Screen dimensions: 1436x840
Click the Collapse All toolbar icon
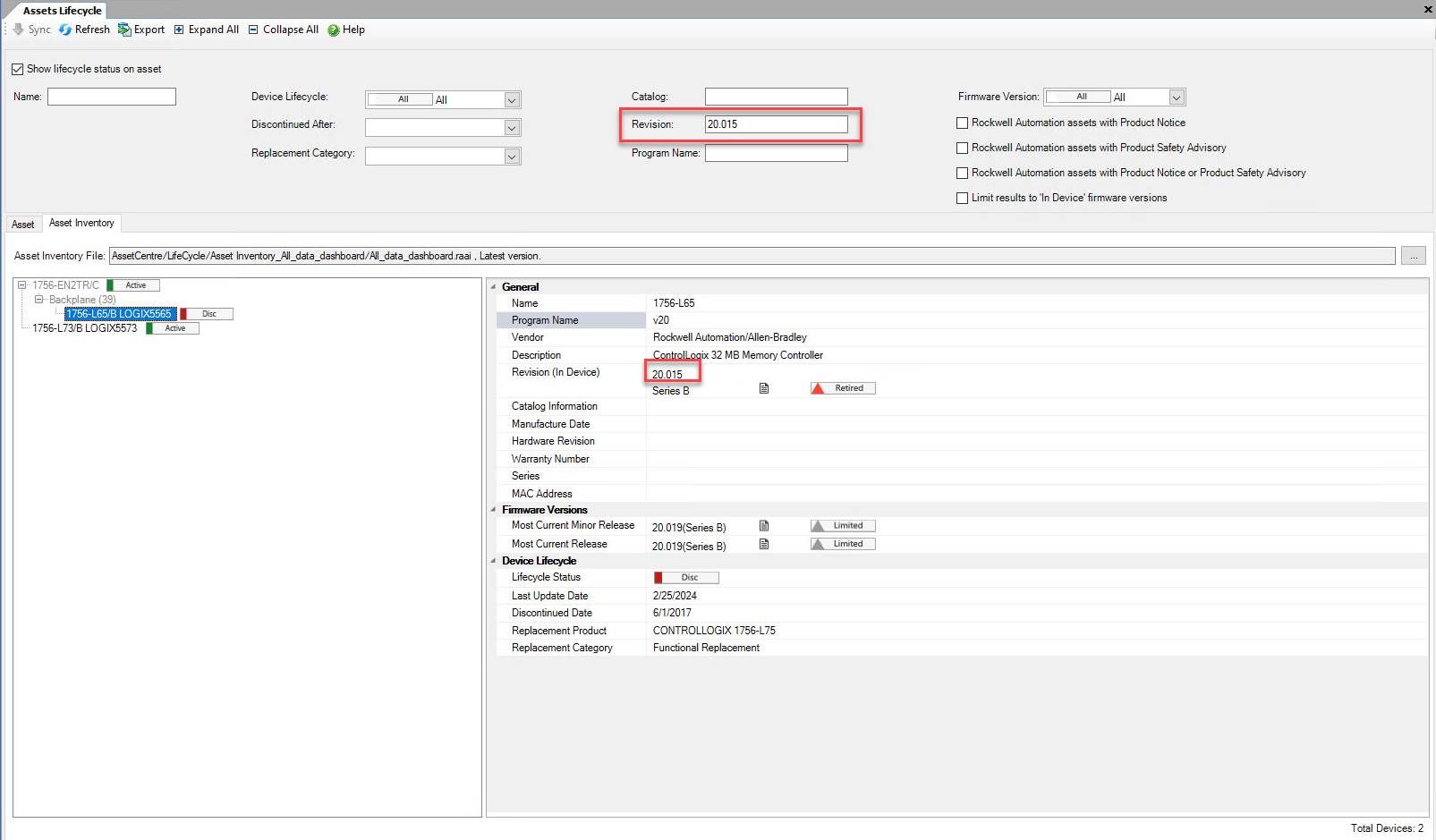point(253,30)
